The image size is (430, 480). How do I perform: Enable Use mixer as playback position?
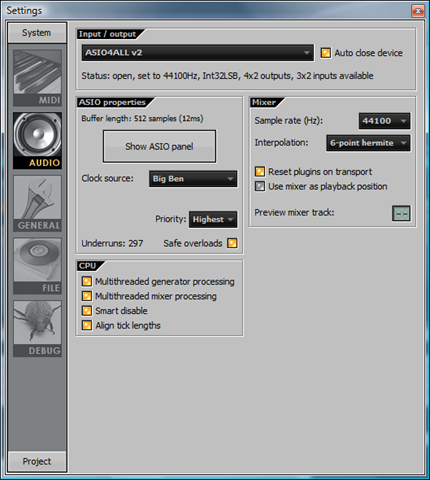click(260, 186)
